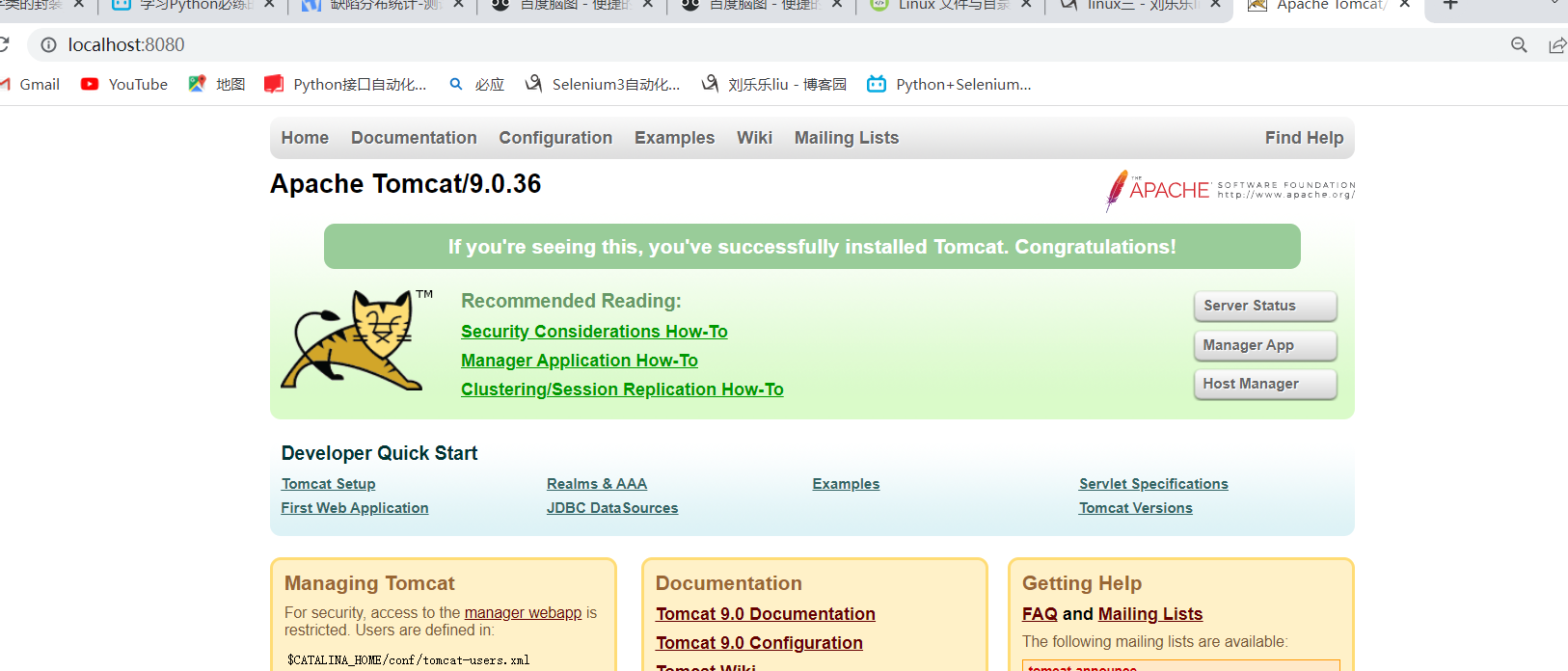The width and height of the screenshot is (1568, 671).
Task: Open the FAQ link under Getting Help
Action: pyautogui.click(x=1040, y=614)
